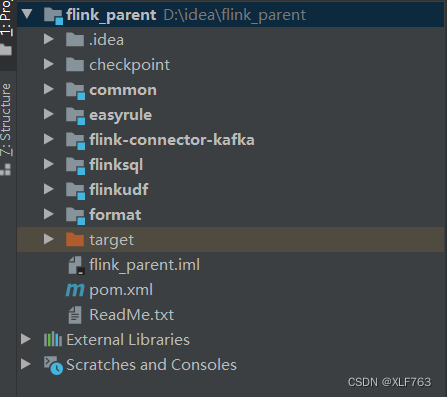Viewport: 447px width, 397px height.
Task: Click the easyrule module folder icon
Action: [x=75, y=116]
